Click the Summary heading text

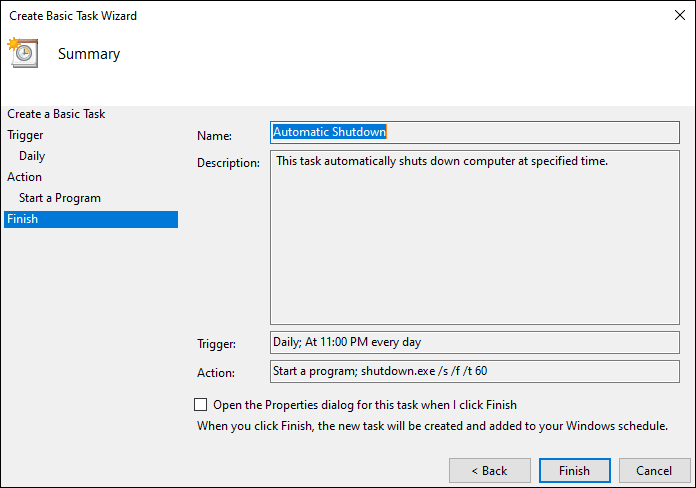89,54
